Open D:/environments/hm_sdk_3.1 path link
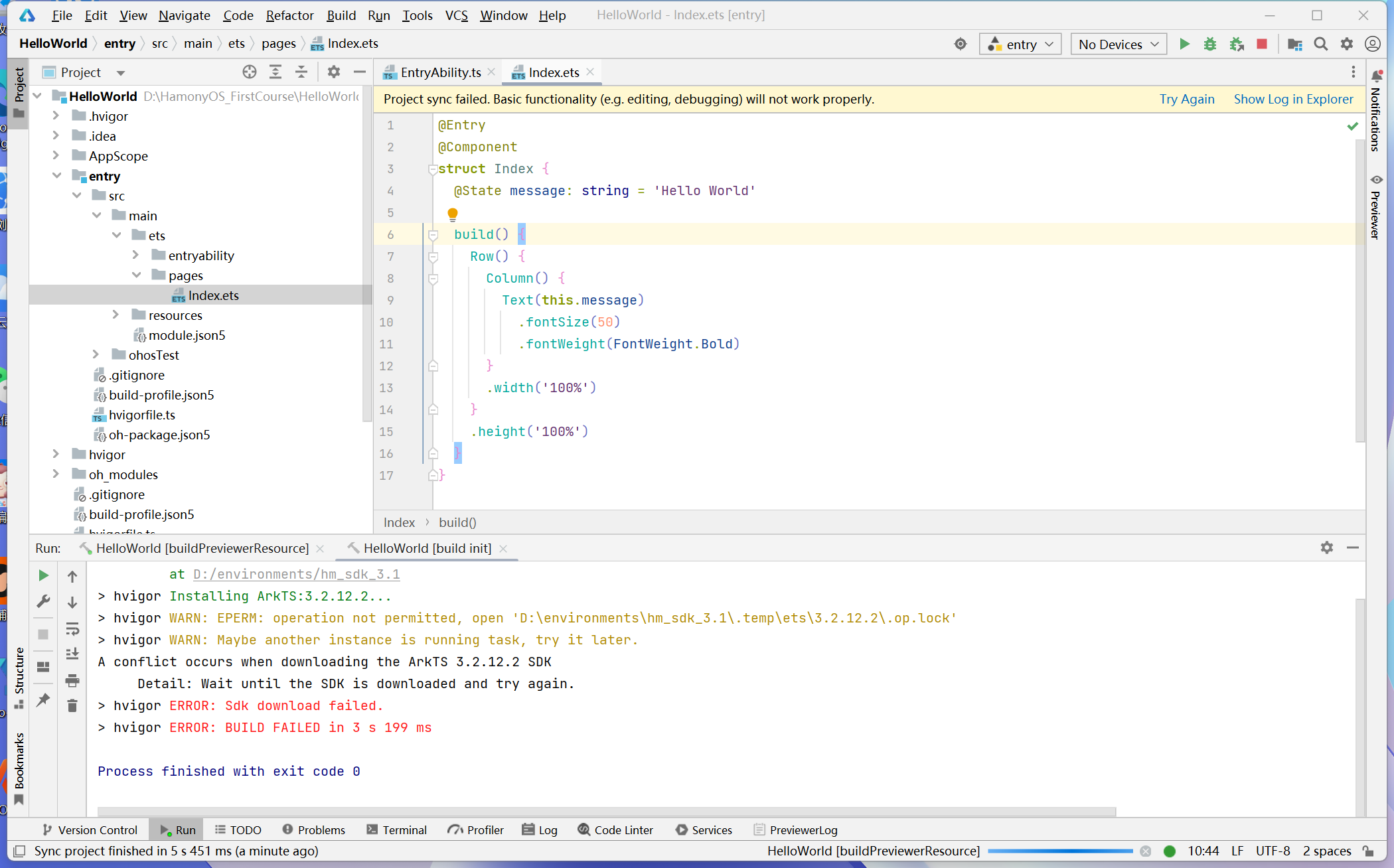Viewport: 1394px width, 868px height. (297, 574)
